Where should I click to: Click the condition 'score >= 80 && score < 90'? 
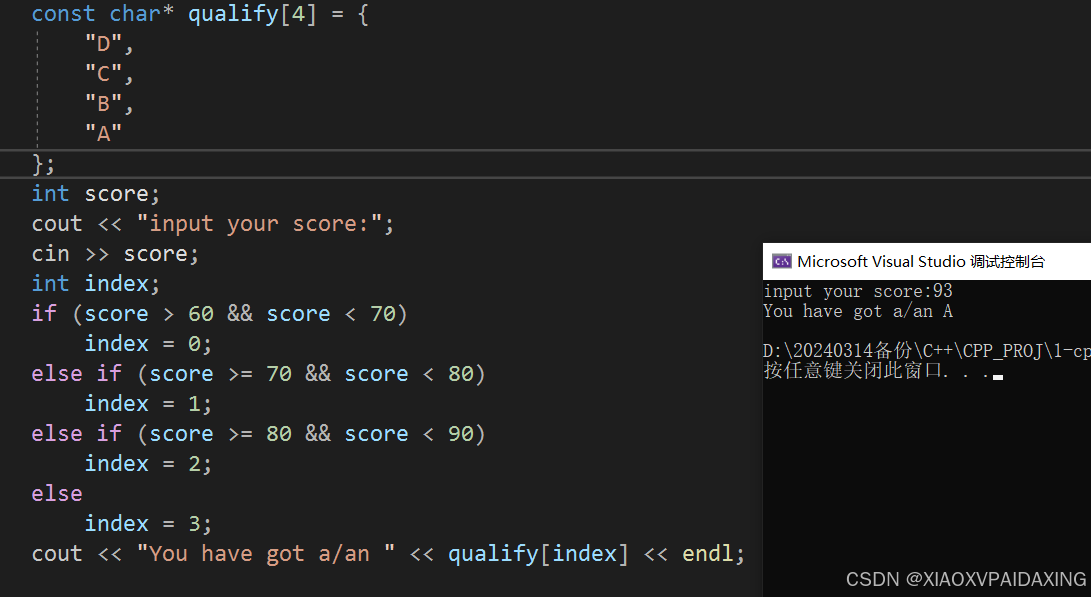click(312, 433)
